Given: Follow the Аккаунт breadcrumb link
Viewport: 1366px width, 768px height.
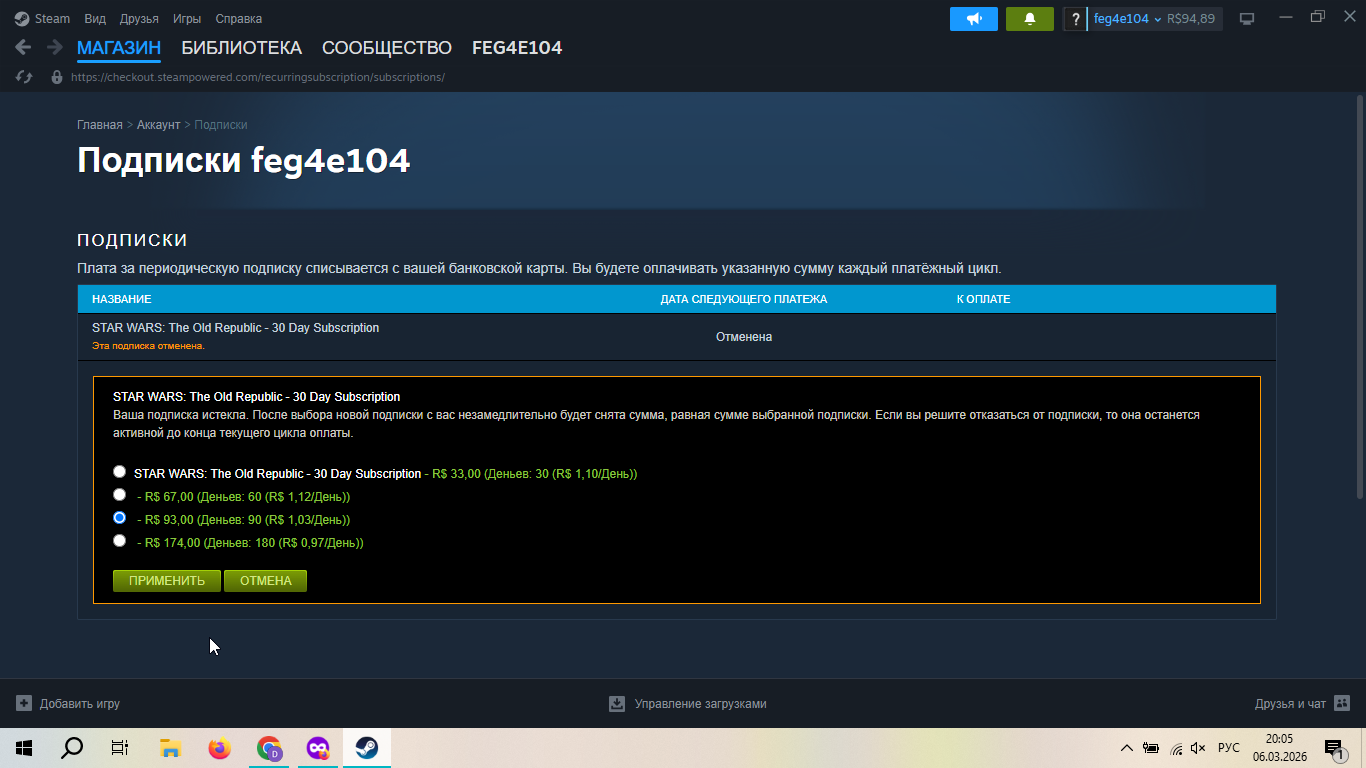Looking at the screenshot, I should click(158, 125).
